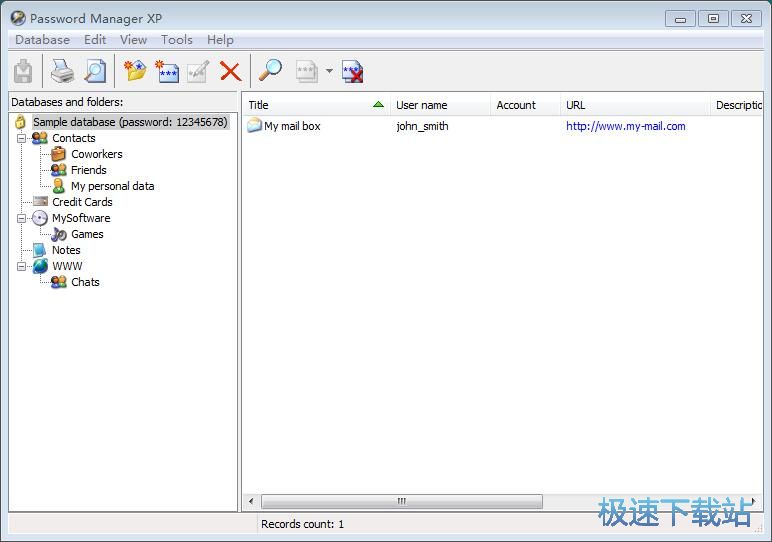Click the Print toolbar icon
The width and height of the screenshot is (772, 542).
coord(62,71)
